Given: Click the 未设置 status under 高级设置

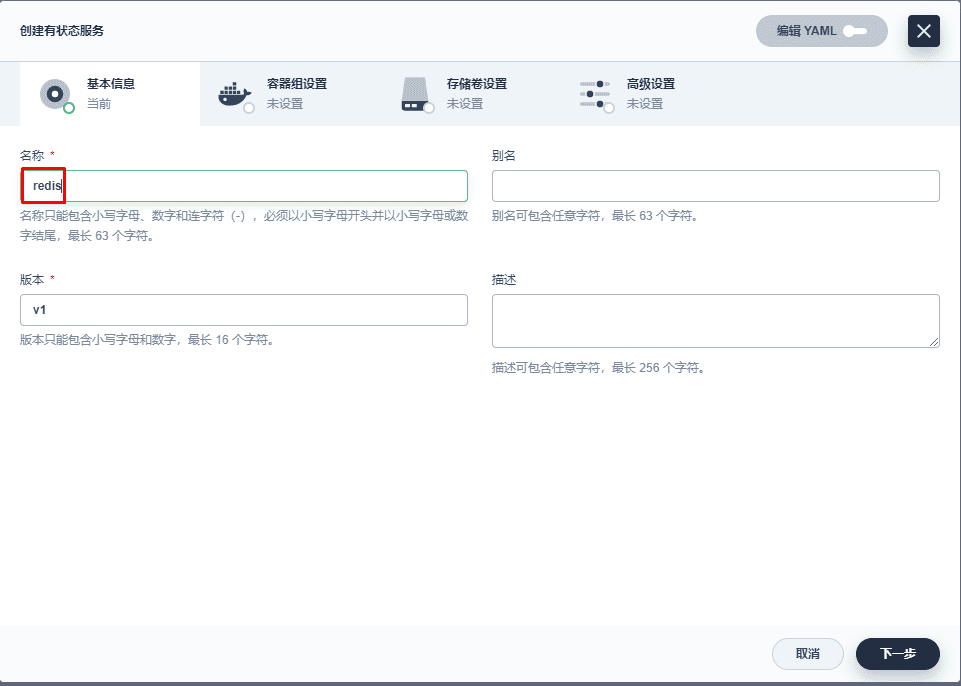Looking at the screenshot, I should (645, 104).
